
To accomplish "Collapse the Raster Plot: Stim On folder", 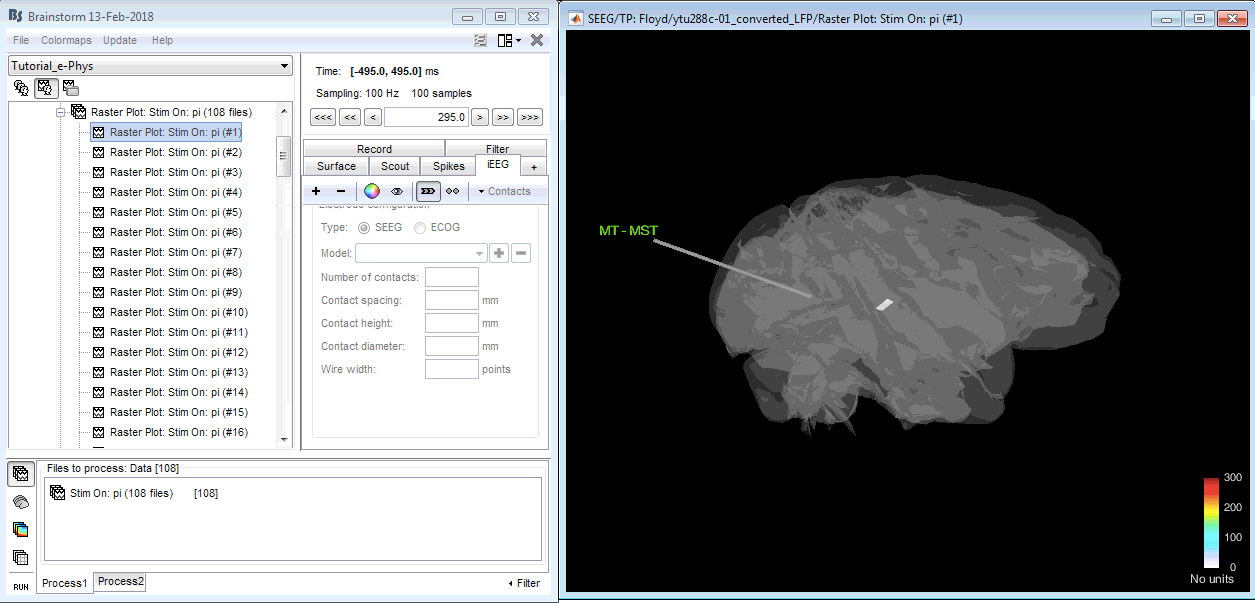I will coord(60,112).
